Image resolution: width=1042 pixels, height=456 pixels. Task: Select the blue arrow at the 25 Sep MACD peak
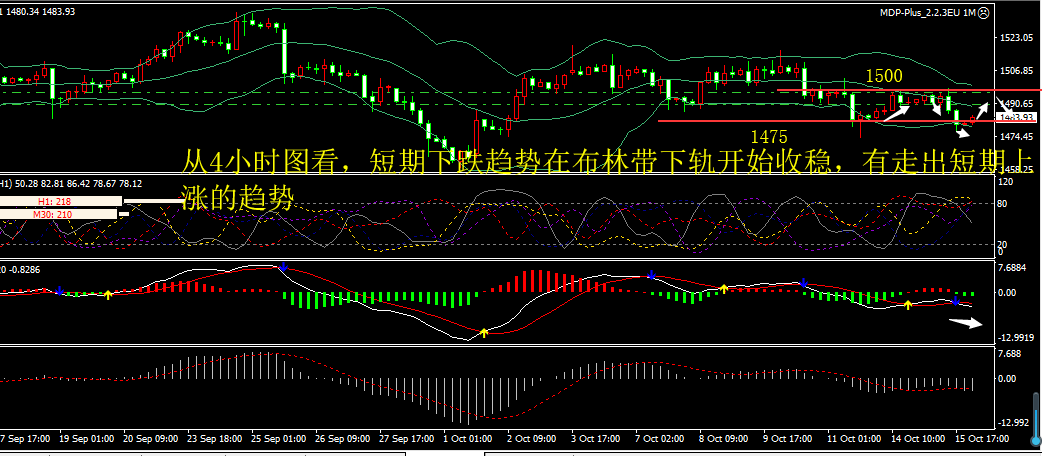click(x=283, y=267)
